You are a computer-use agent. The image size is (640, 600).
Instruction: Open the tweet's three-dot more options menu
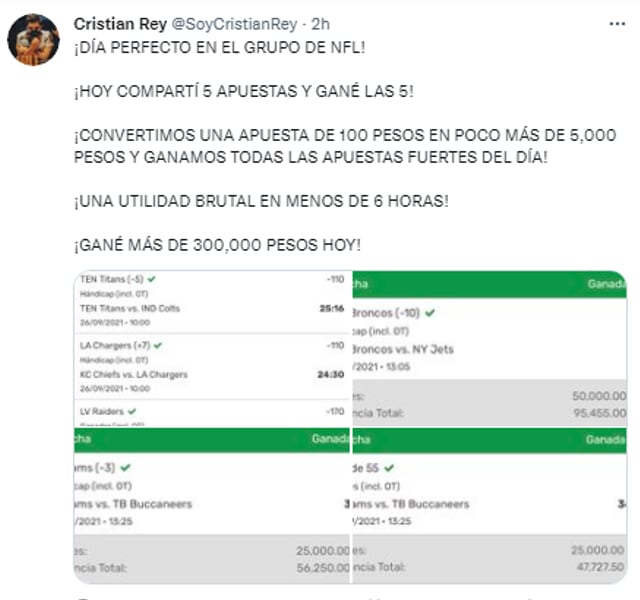tap(614, 24)
